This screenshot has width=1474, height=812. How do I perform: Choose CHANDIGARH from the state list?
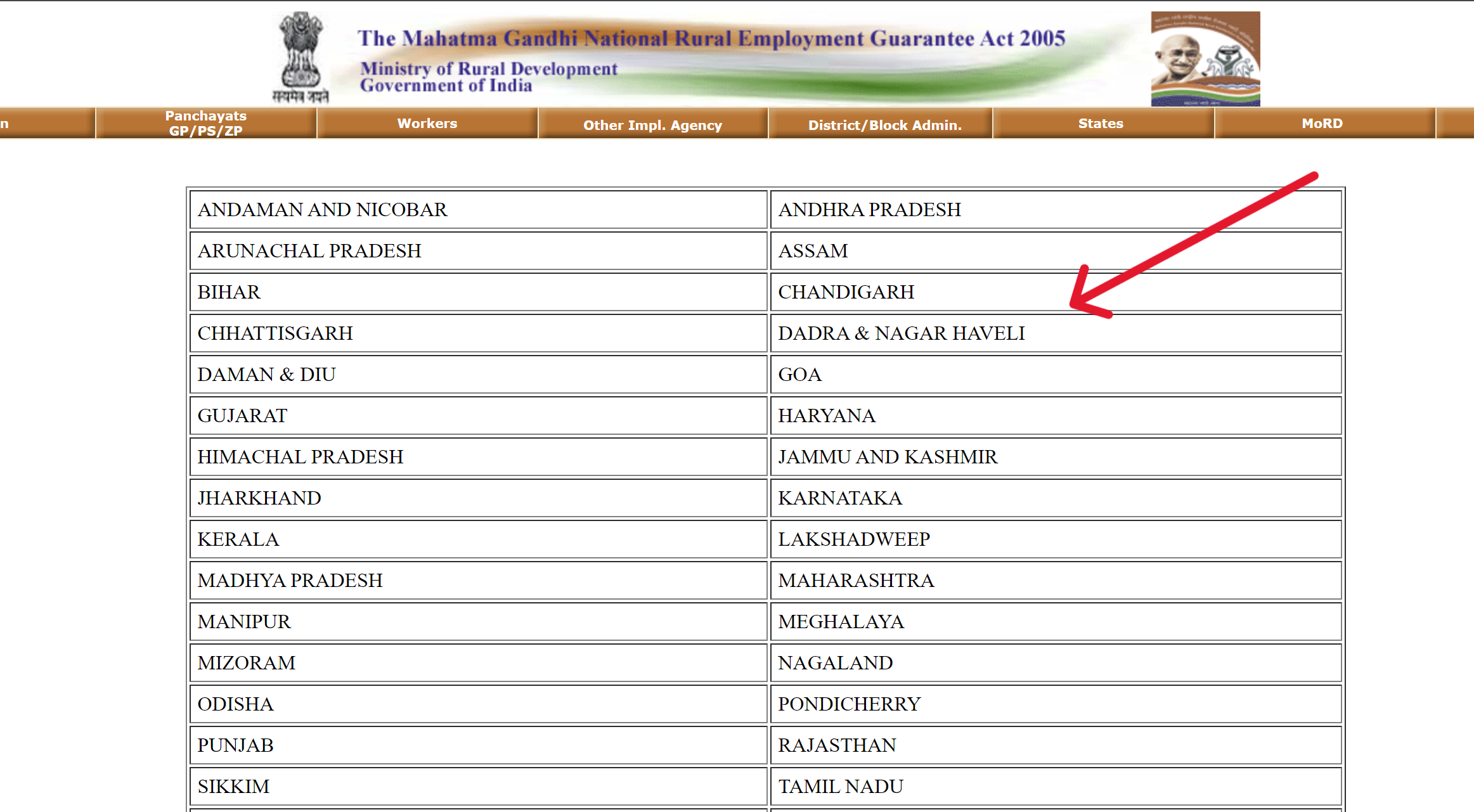pyautogui.click(x=846, y=292)
